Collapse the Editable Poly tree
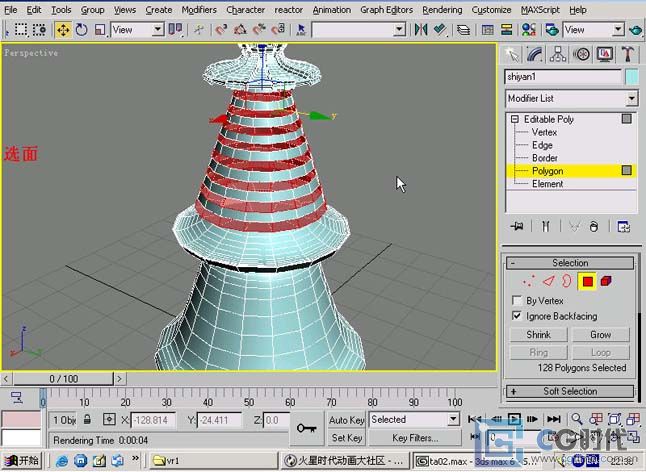 pos(515,119)
